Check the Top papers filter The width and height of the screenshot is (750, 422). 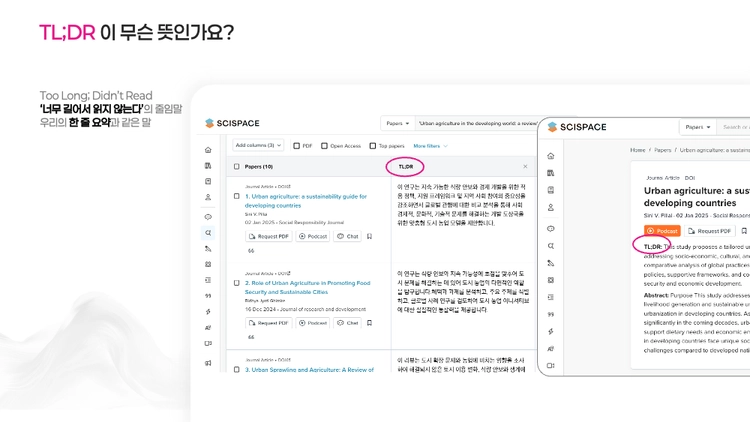pyautogui.click(x=373, y=146)
